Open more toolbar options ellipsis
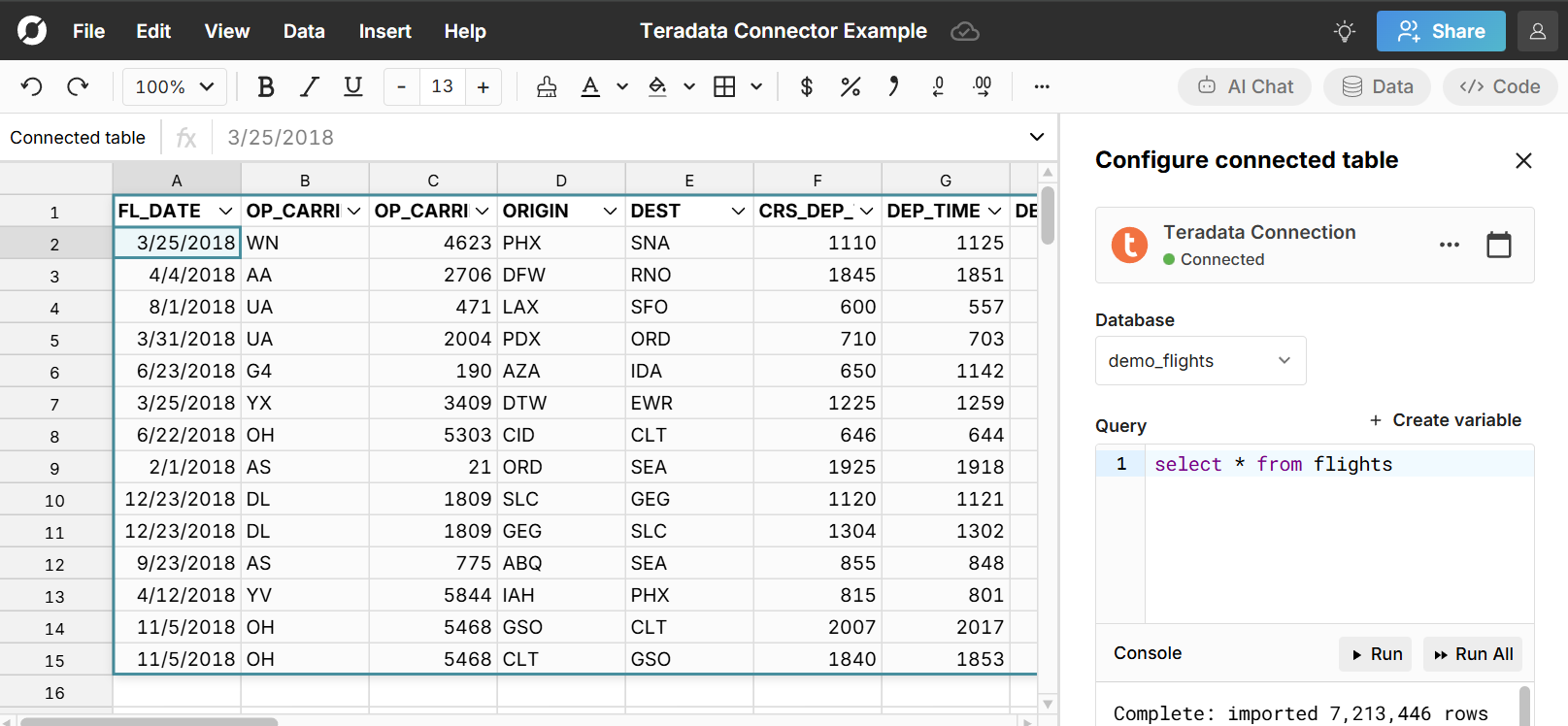The width and height of the screenshot is (1568, 726). [1042, 86]
